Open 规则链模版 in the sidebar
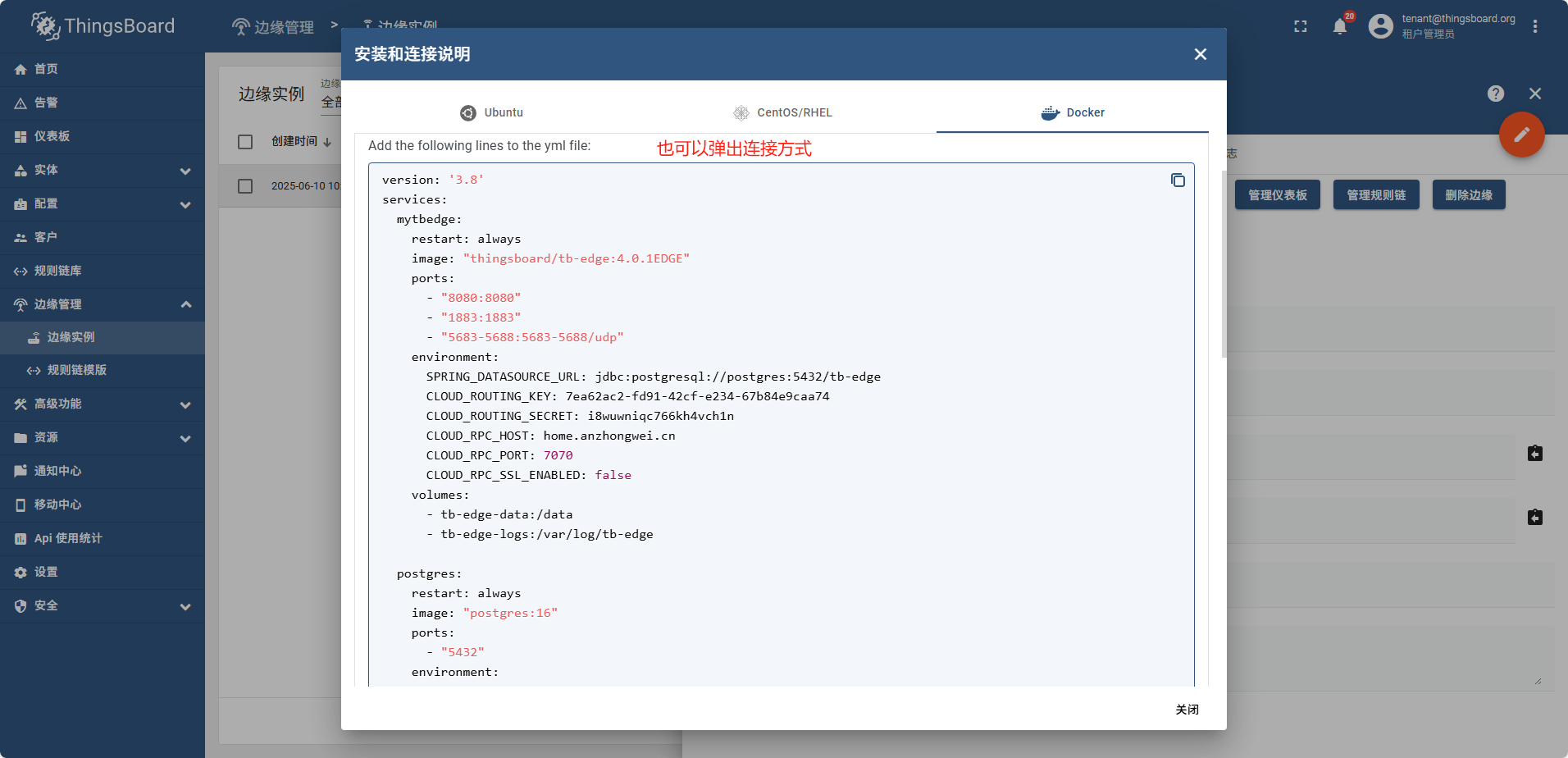1568x758 pixels. 76,370
